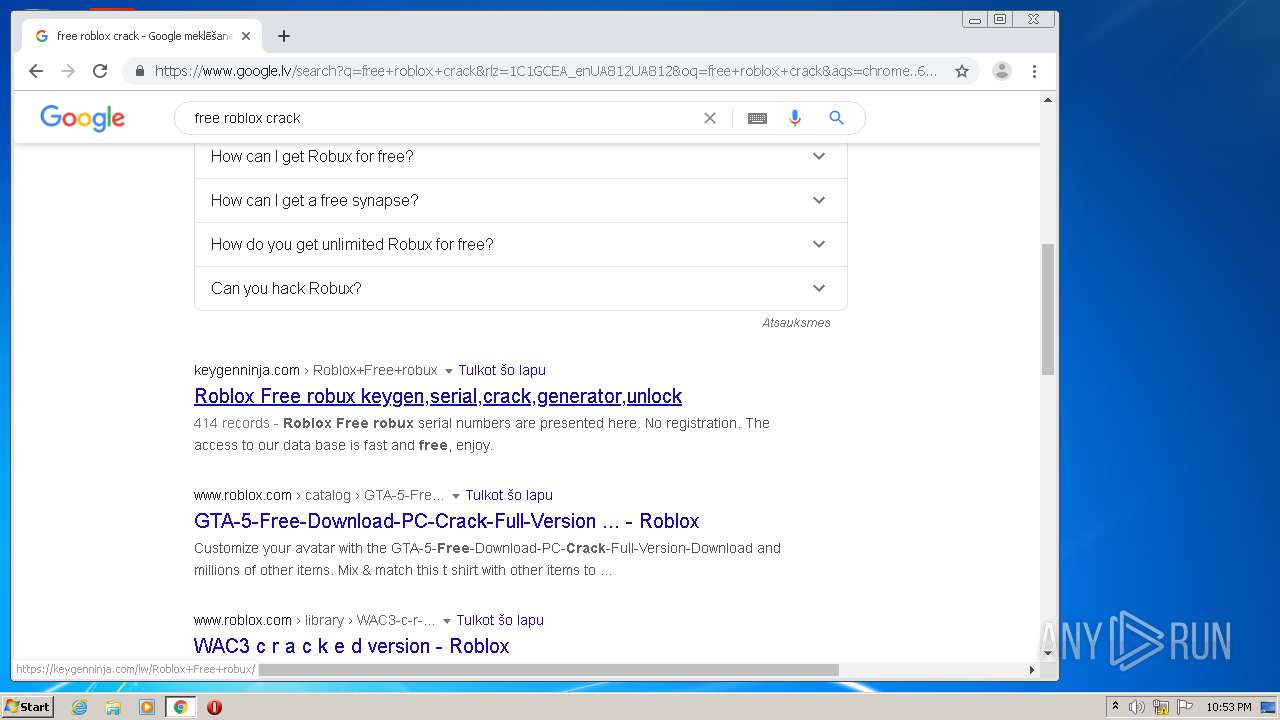Open the Chrome profile avatar menu

[x=1002, y=71]
